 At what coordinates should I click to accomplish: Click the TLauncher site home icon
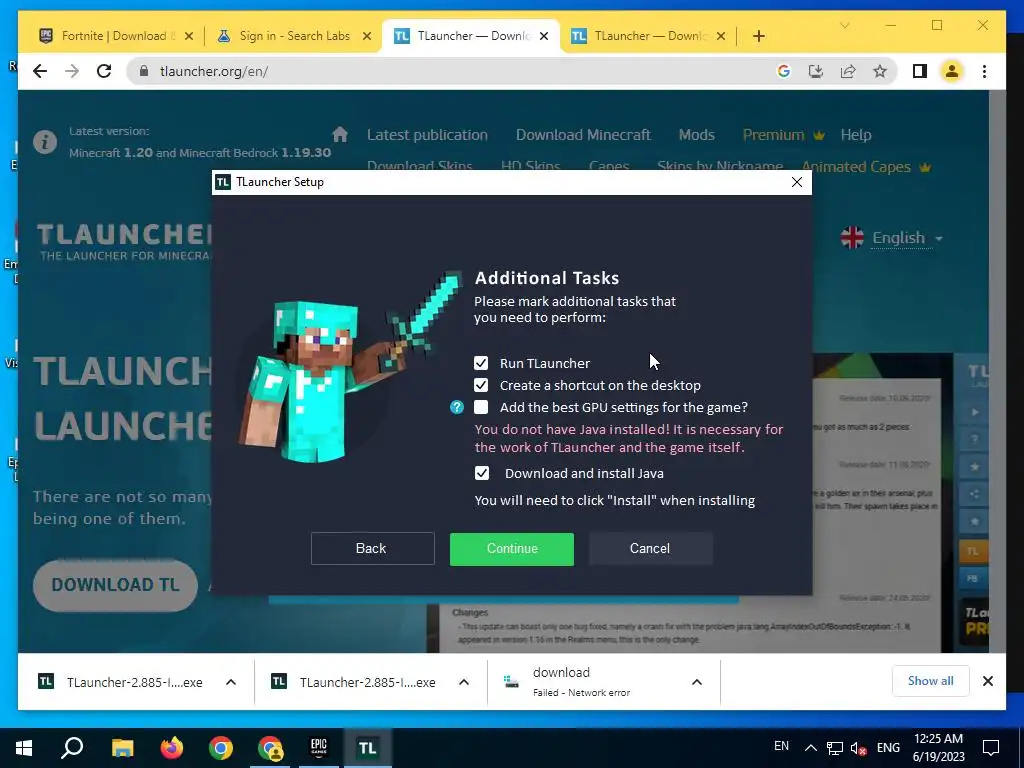(340, 135)
